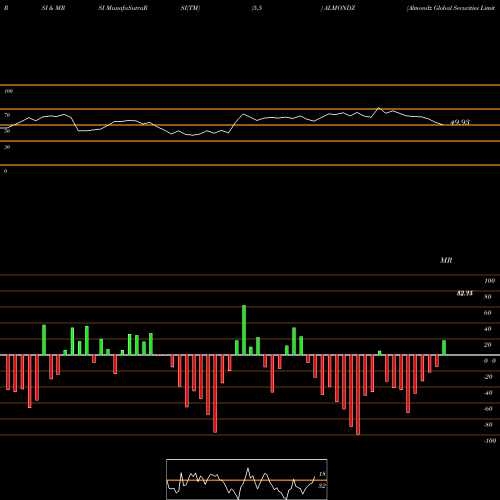The width and height of the screenshot is (500, 500).
Task: Click the 32 label in mini chart
Action: 322,486
